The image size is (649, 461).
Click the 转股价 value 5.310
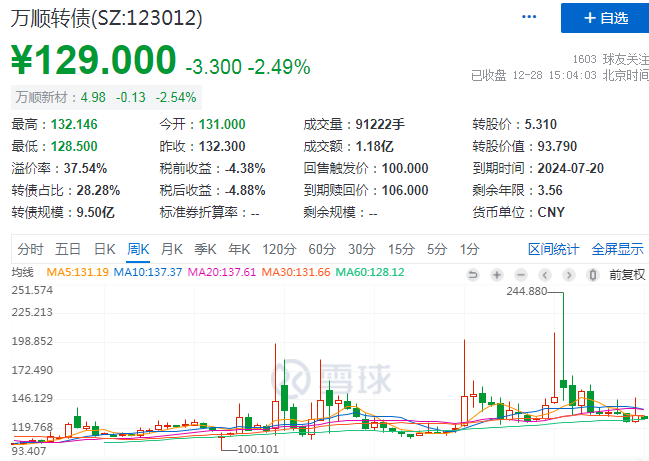point(541,124)
